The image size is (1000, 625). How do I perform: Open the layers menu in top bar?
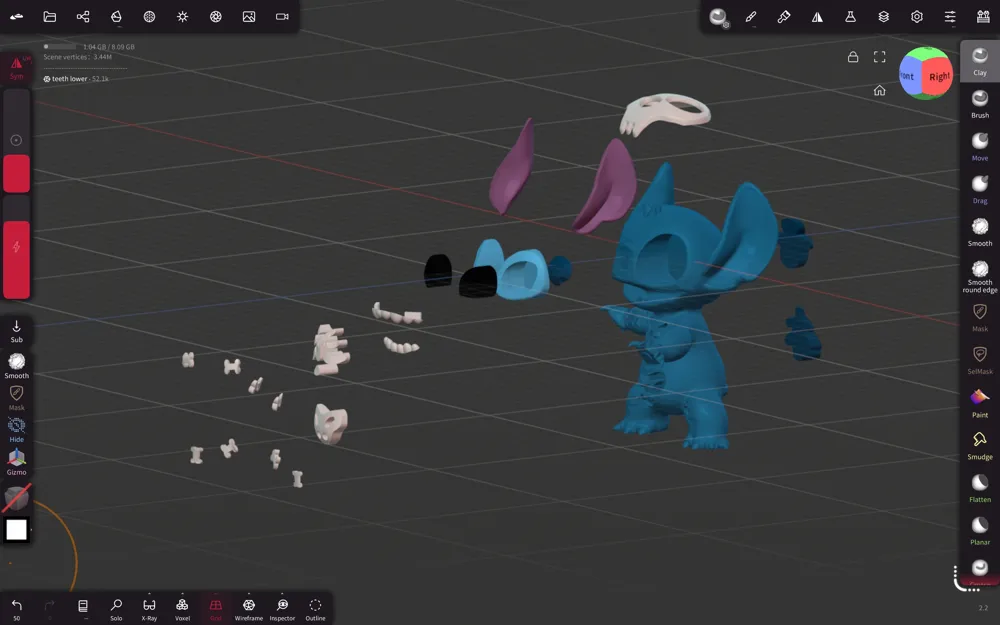(883, 17)
